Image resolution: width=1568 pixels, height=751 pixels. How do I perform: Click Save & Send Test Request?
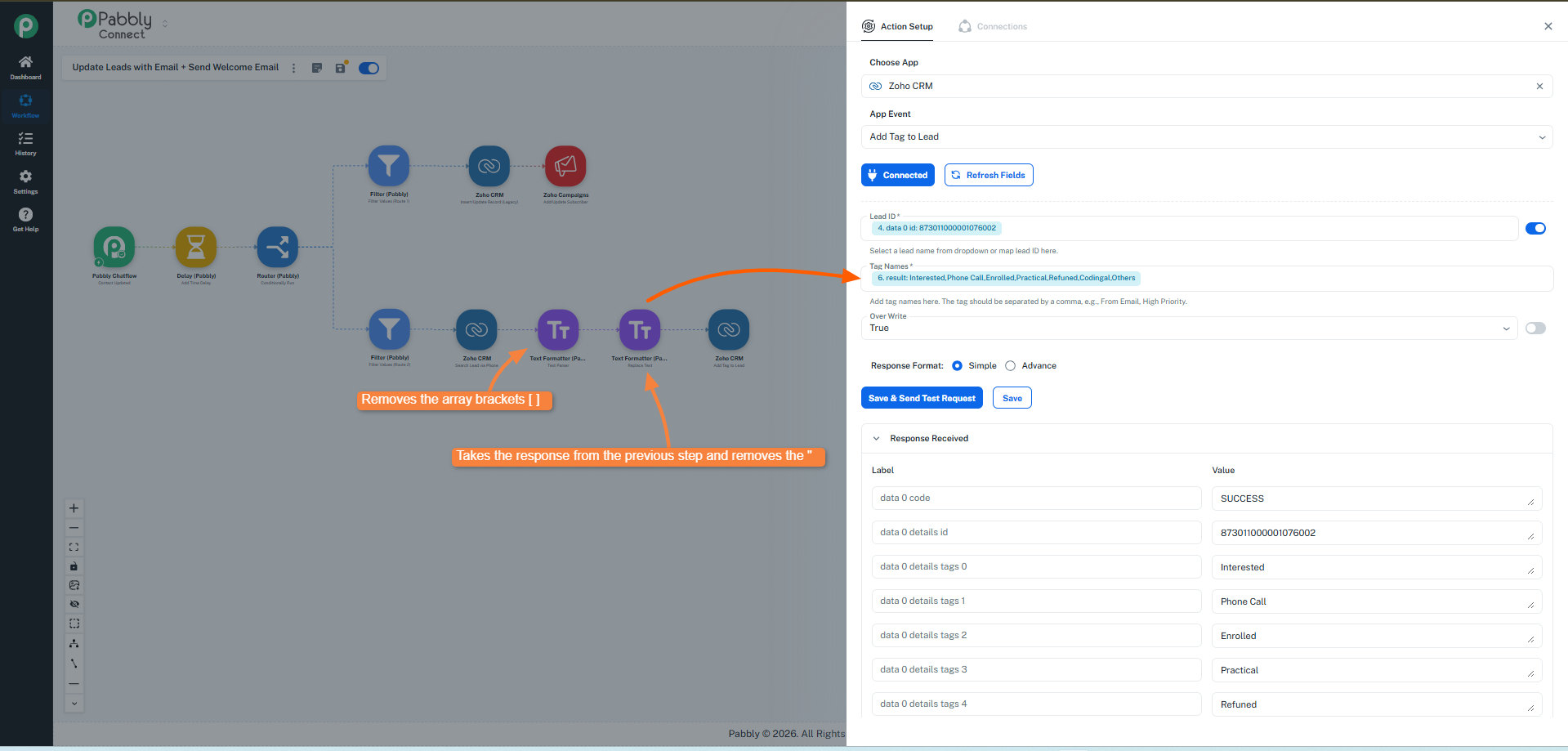click(x=922, y=399)
